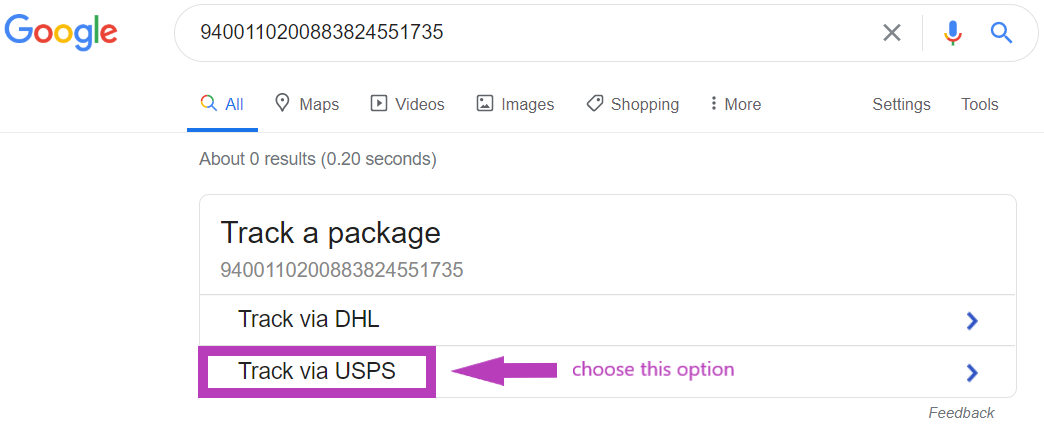Switch to the All results tab
Image resolution: width=1044 pixels, height=427 pixels.
click(222, 104)
